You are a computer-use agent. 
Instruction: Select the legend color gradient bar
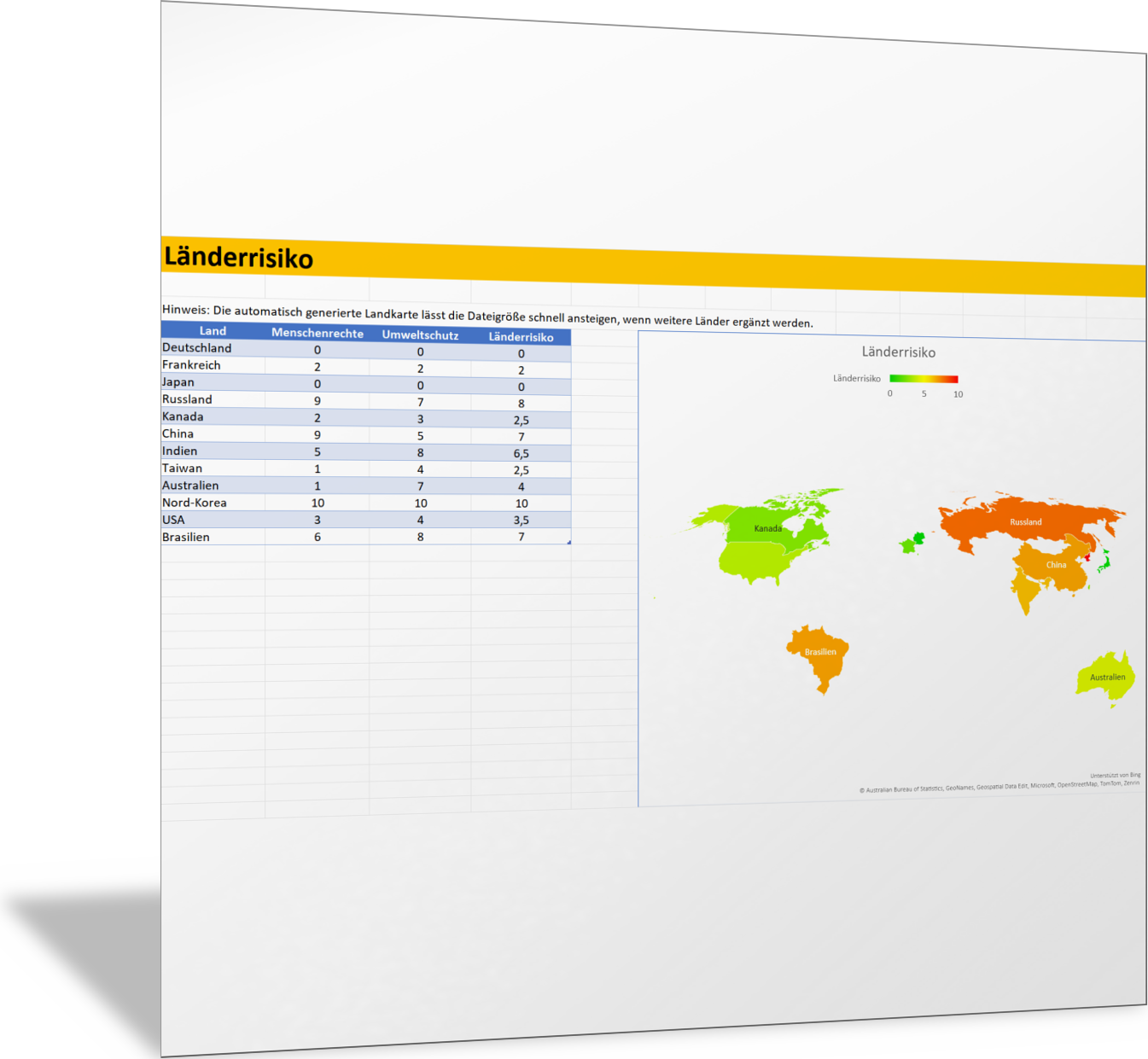pos(924,379)
